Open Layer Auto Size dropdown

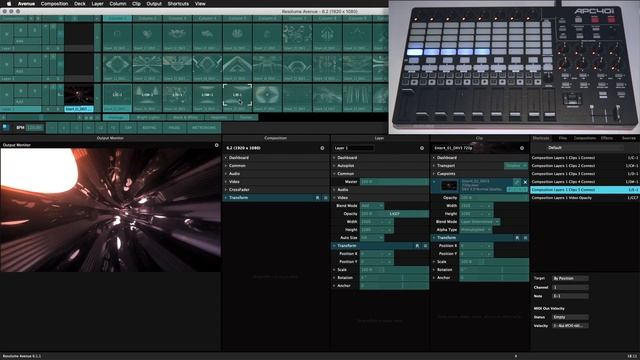pyautogui.click(x=372, y=238)
